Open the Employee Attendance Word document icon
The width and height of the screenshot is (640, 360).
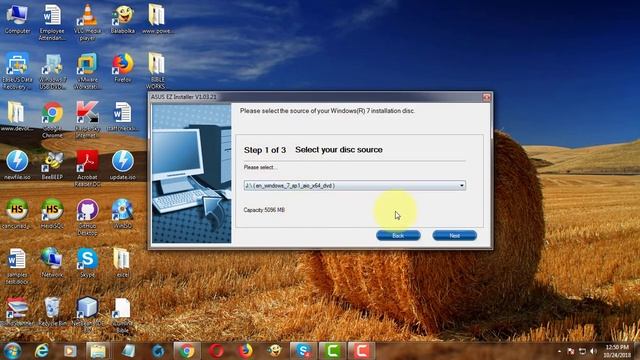pos(52,22)
